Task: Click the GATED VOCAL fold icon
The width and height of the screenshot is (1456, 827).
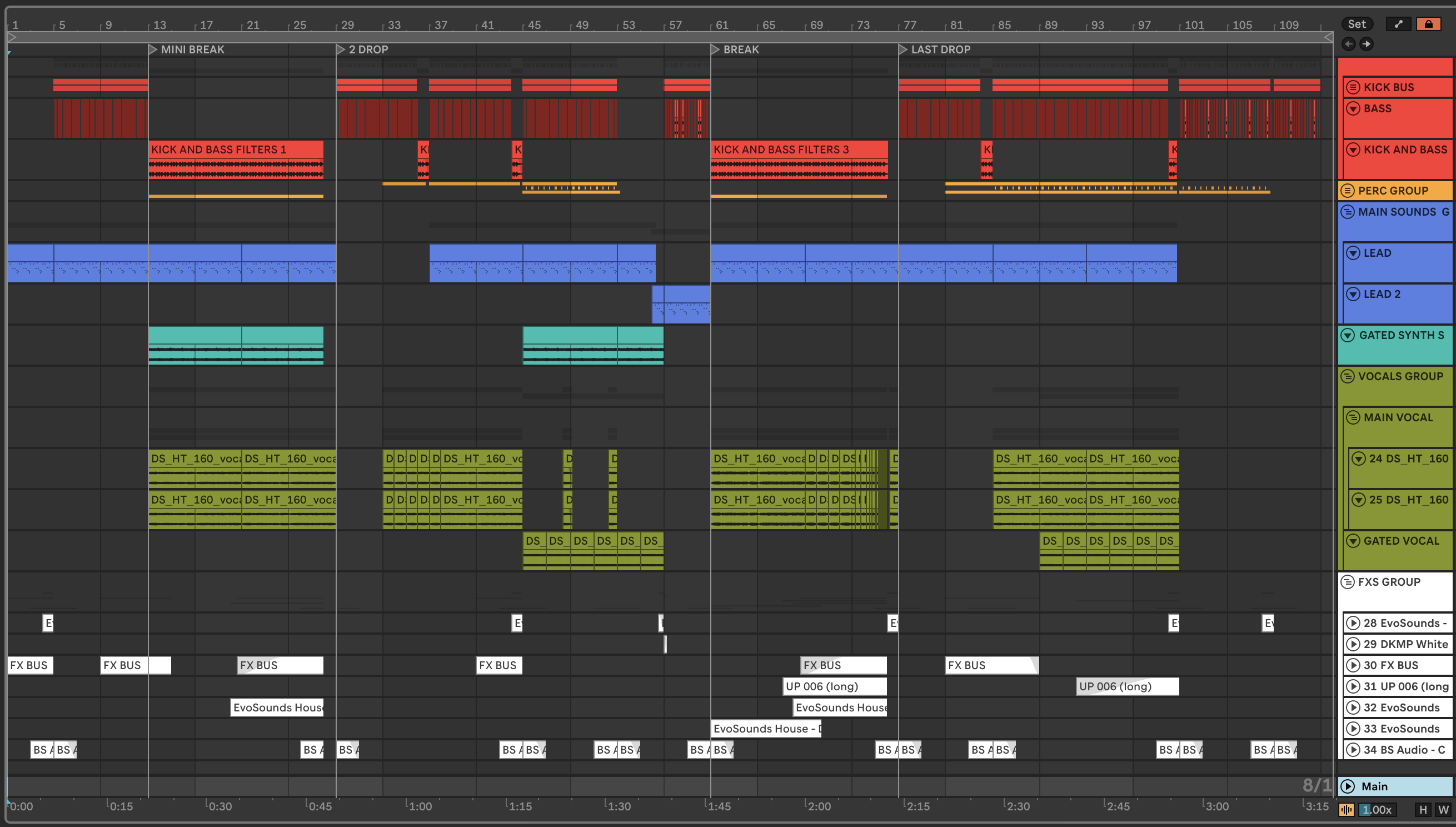Action: [x=1353, y=541]
